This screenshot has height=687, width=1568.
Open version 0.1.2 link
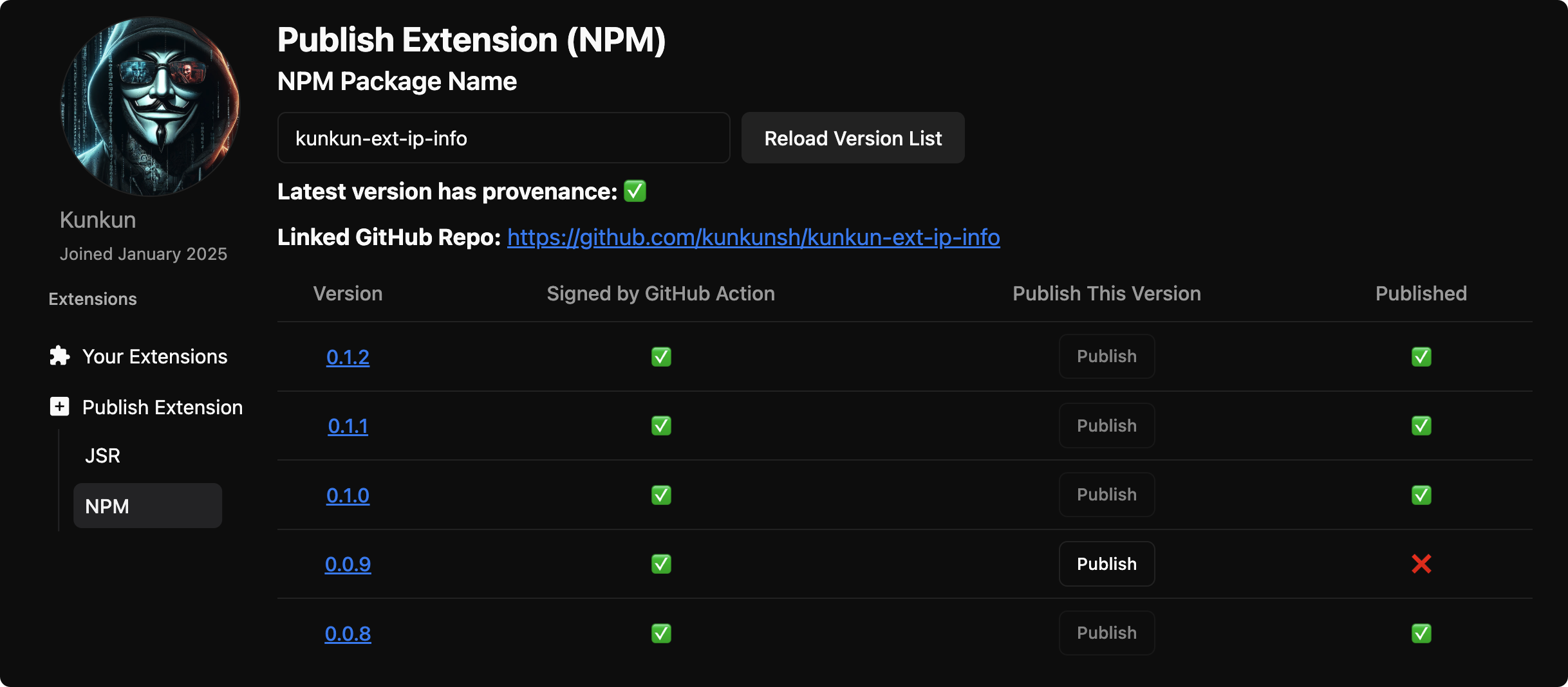pyautogui.click(x=348, y=357)
